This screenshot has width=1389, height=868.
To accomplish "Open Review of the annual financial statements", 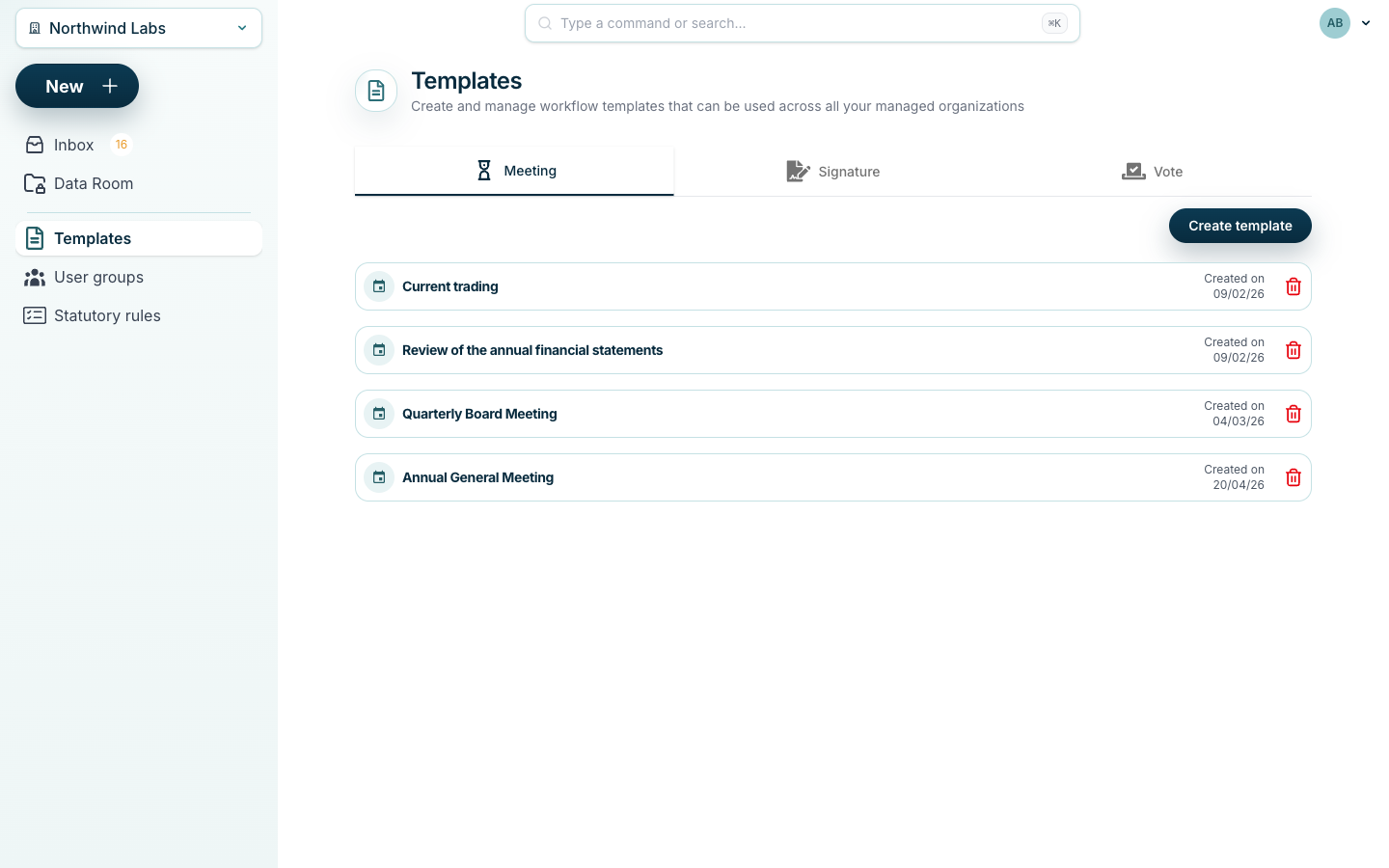I will pos(833,350).
